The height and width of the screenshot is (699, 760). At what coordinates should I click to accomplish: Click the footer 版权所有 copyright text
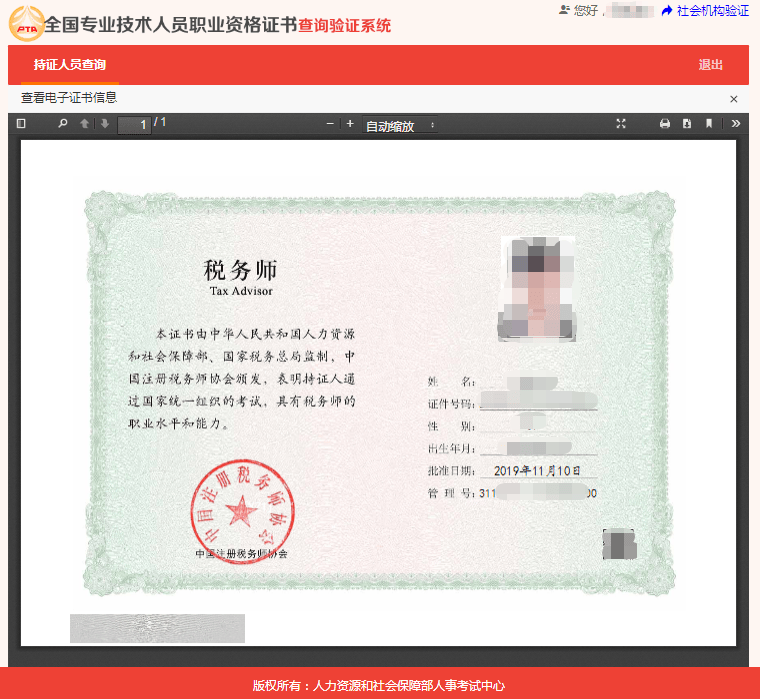(x=379, y=685)
